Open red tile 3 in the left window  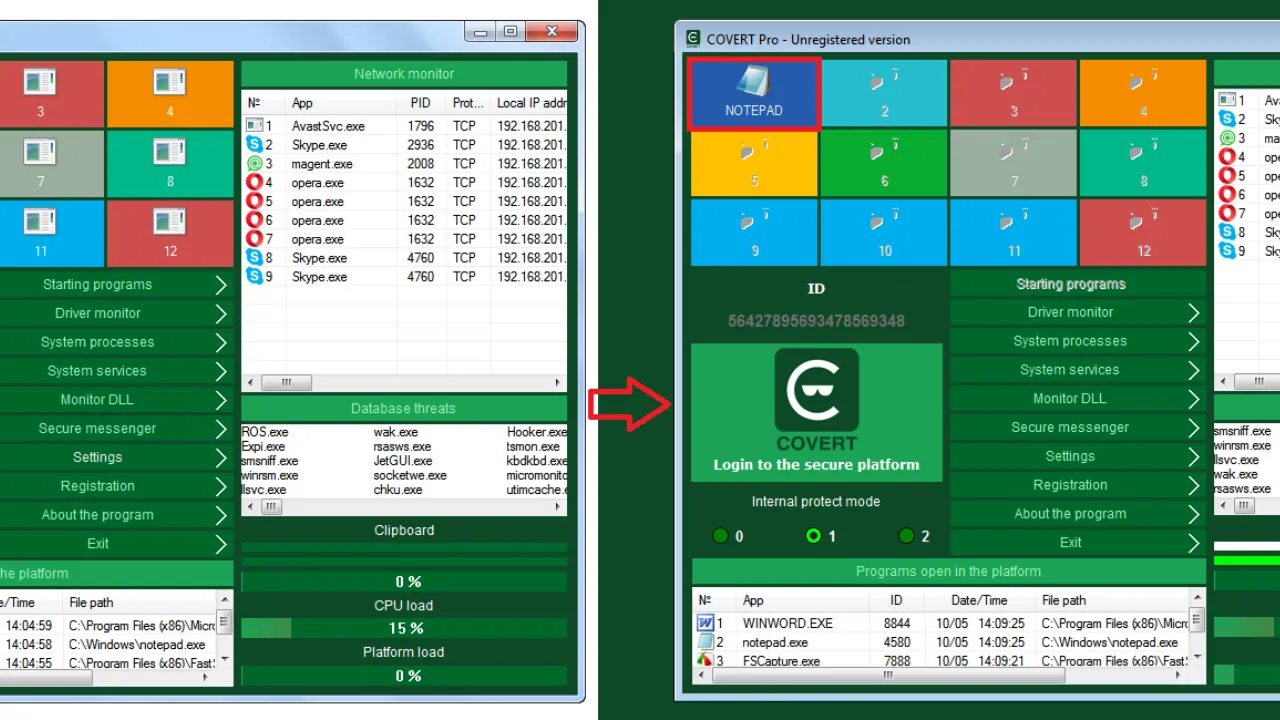51,94
